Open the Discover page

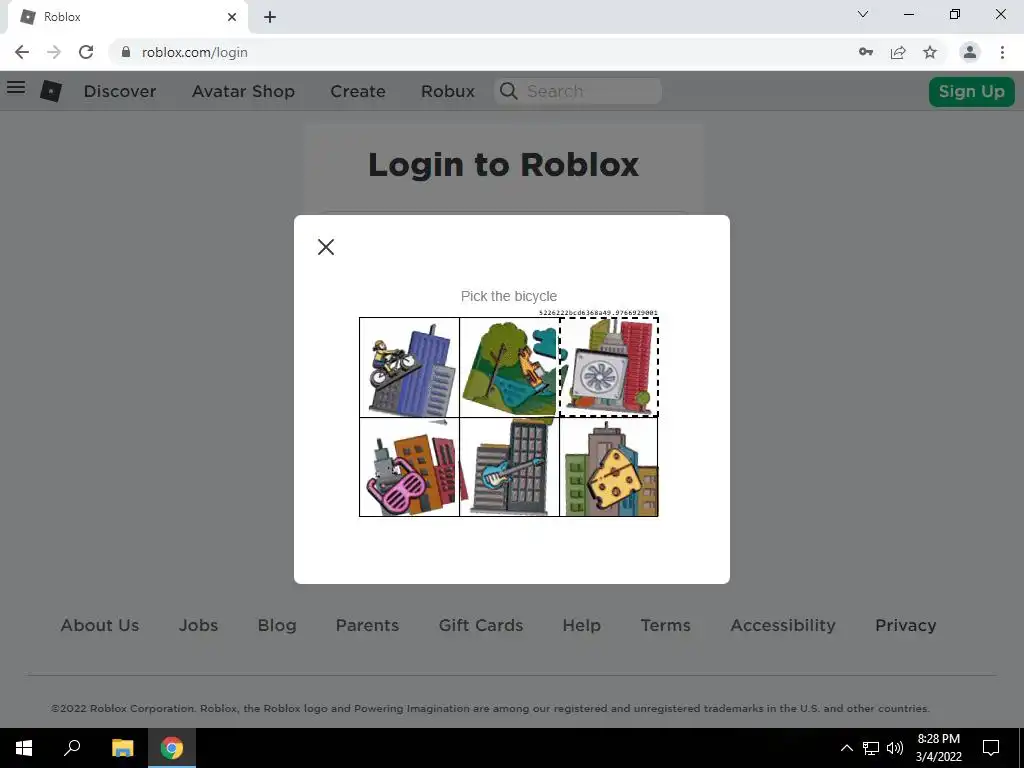click(120, 91)
